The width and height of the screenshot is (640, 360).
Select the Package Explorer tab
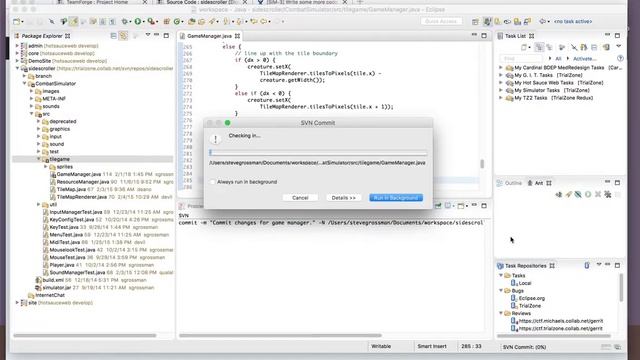(x=42, y=36)
